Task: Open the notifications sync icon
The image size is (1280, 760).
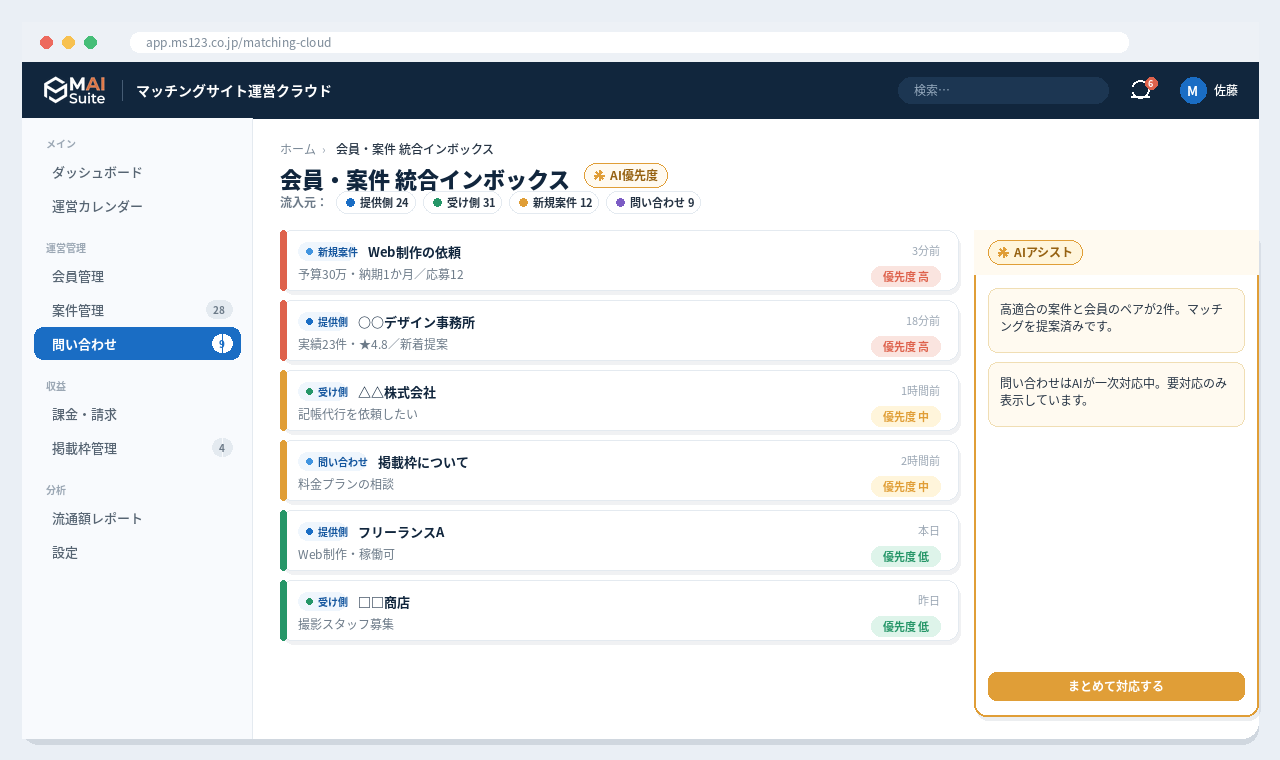Action: coord(1141,90)
